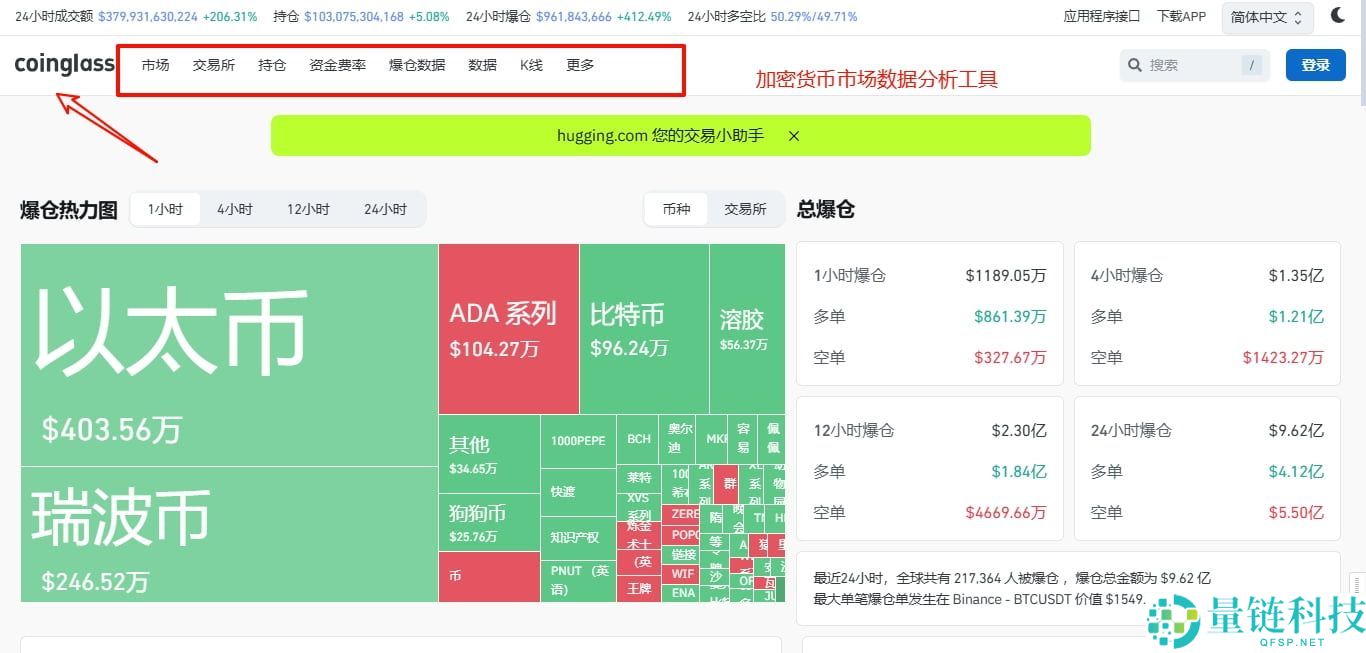Image resolution: width=1366 pixels, height=653 pixels.
Task: Select the K线 navigation item
Action: 531,64
